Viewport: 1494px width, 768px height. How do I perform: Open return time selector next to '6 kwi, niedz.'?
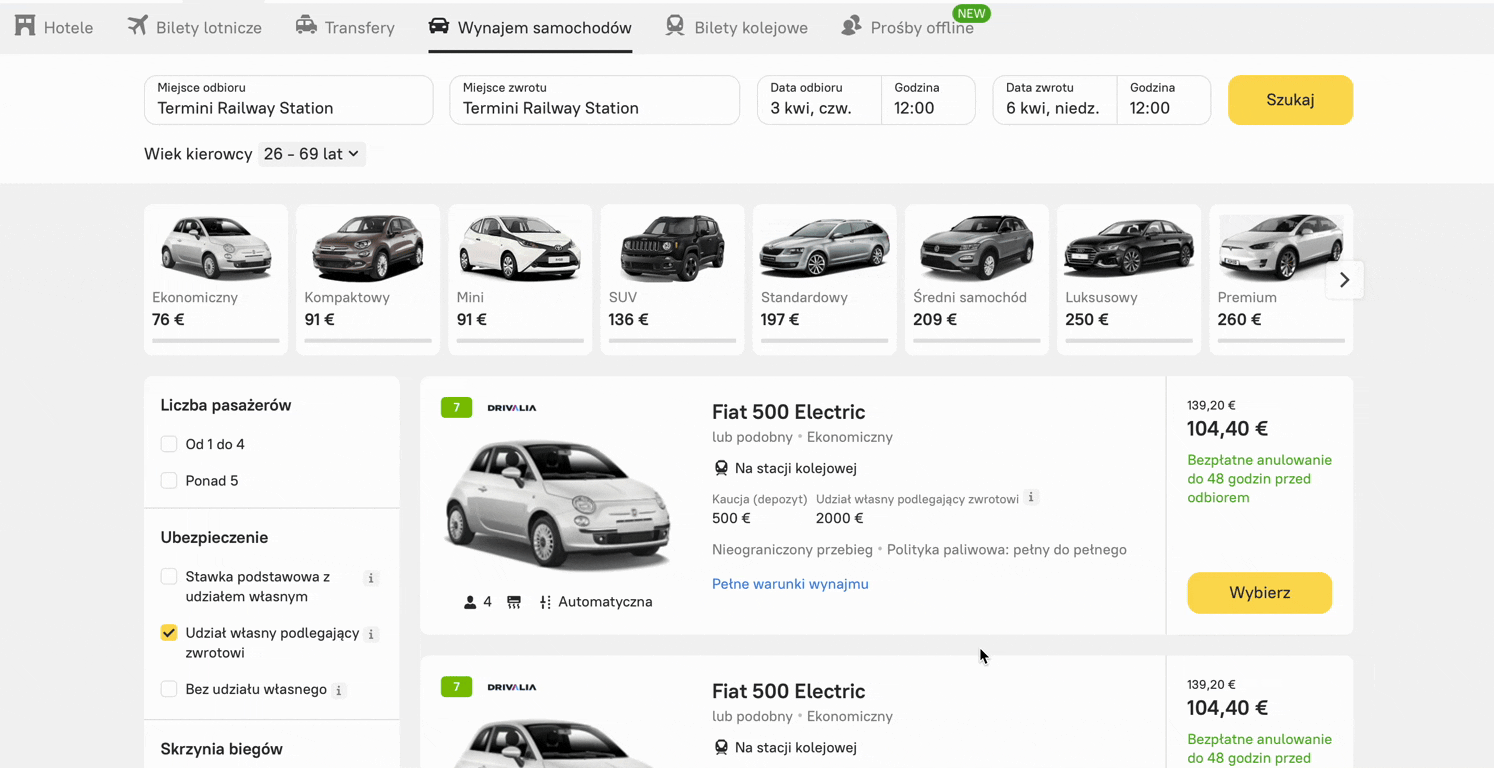pyautogui.click(x=1162, y=100)
